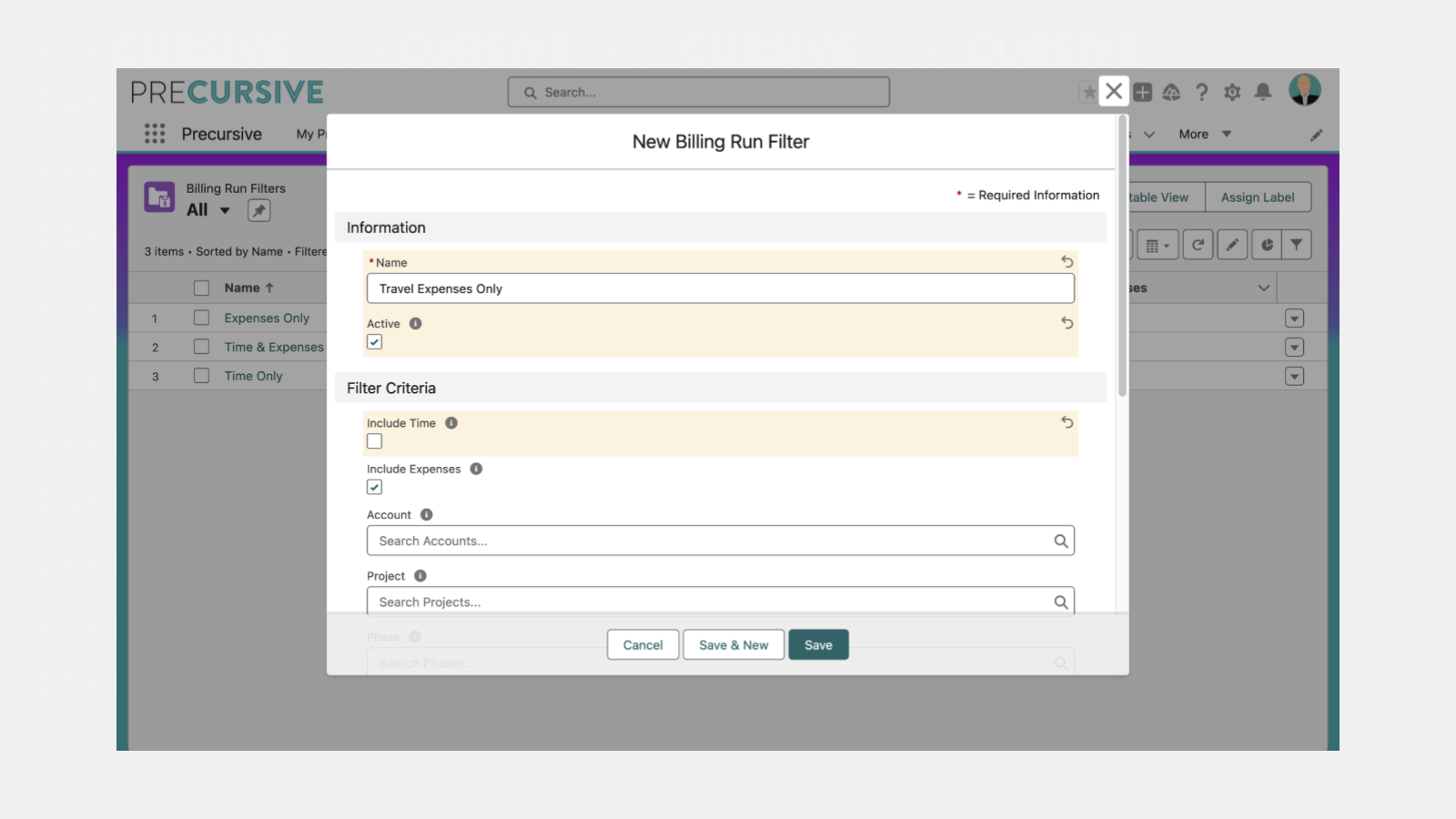Show info tooltip for Active
This screenshot has width=1456, height=819.
(416, 324)
